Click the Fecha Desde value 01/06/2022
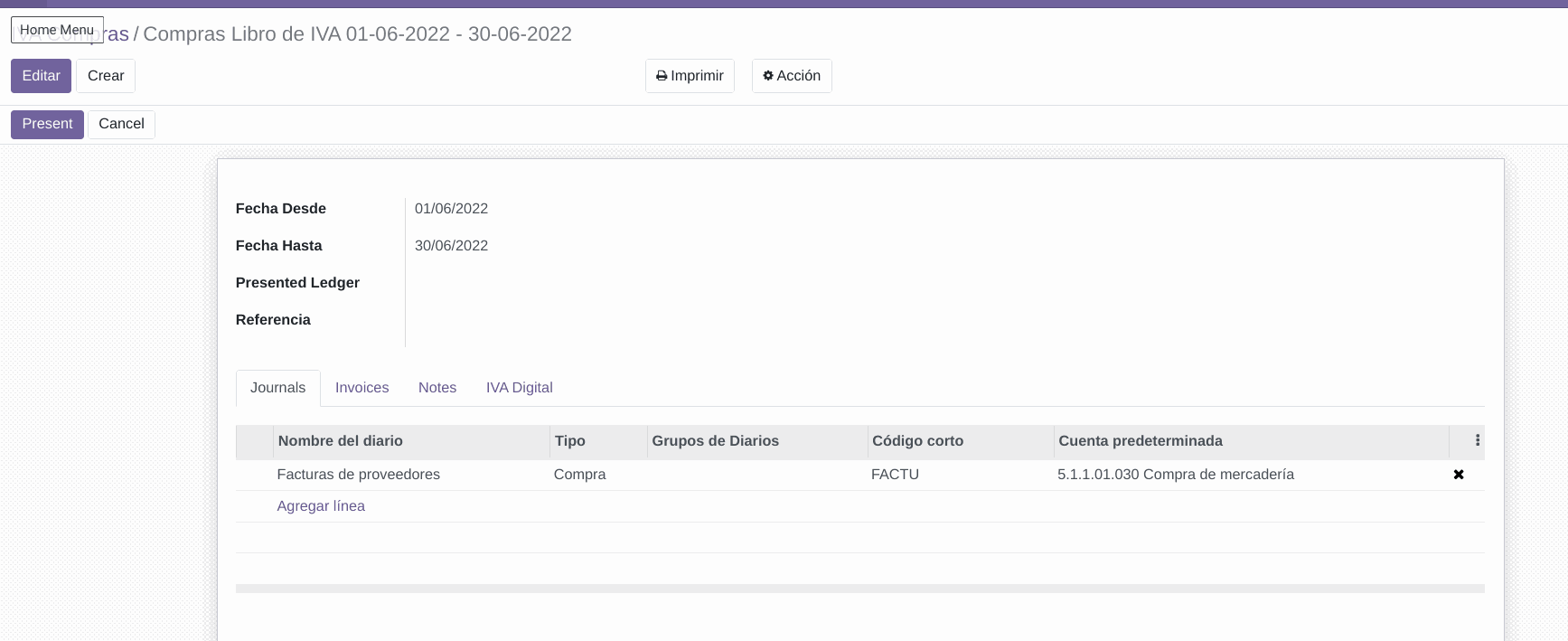This screenshot has width=1568, height=641. coord(451,209)
